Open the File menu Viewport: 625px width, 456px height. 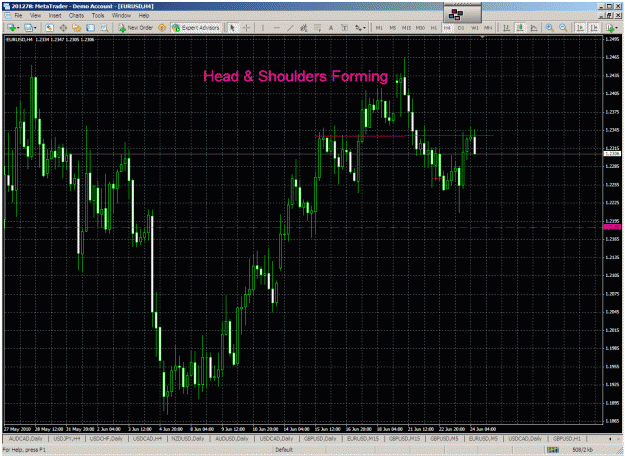[18, 16]
